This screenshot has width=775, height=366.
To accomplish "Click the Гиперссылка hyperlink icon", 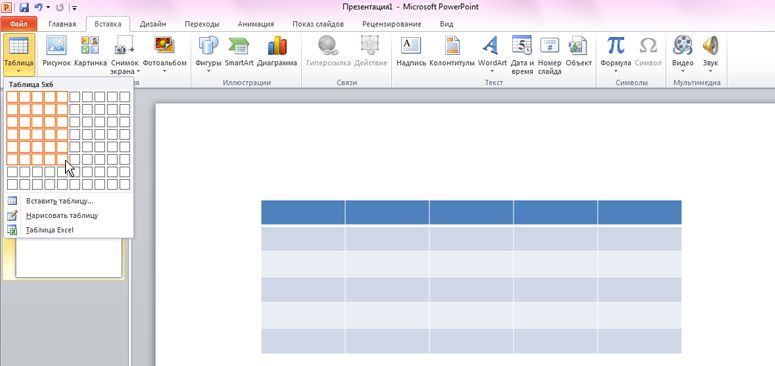I will click(328, 45).
